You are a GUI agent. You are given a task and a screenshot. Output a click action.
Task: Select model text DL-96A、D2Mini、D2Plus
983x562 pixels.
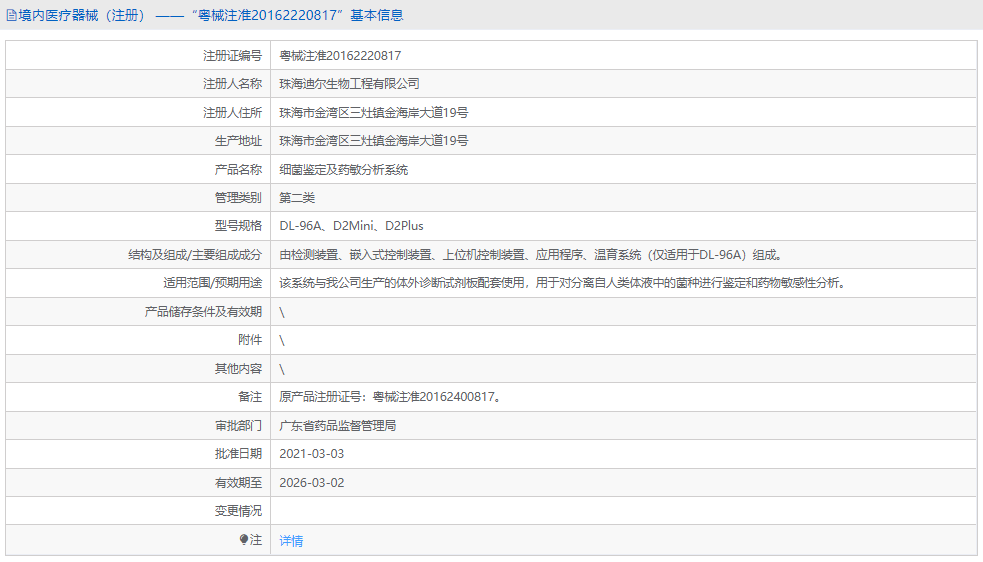pyautogui.click(x=351, y=226)
